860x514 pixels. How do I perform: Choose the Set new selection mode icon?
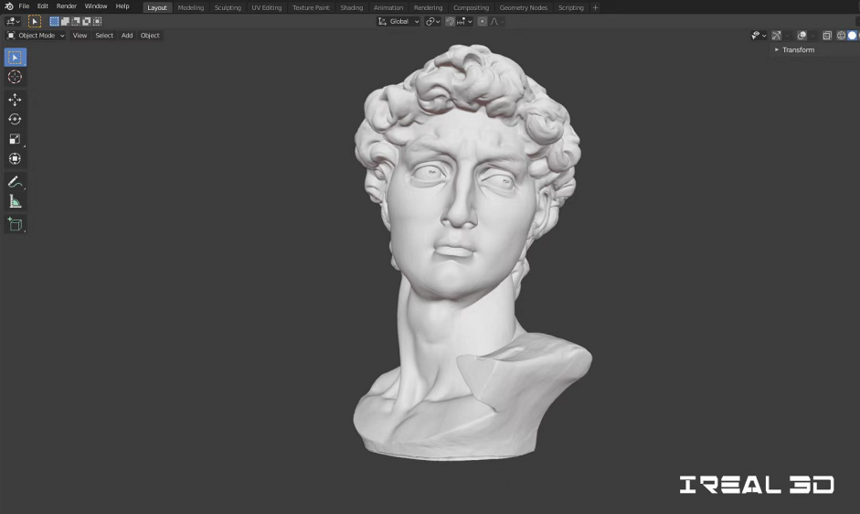pos(54,21)
